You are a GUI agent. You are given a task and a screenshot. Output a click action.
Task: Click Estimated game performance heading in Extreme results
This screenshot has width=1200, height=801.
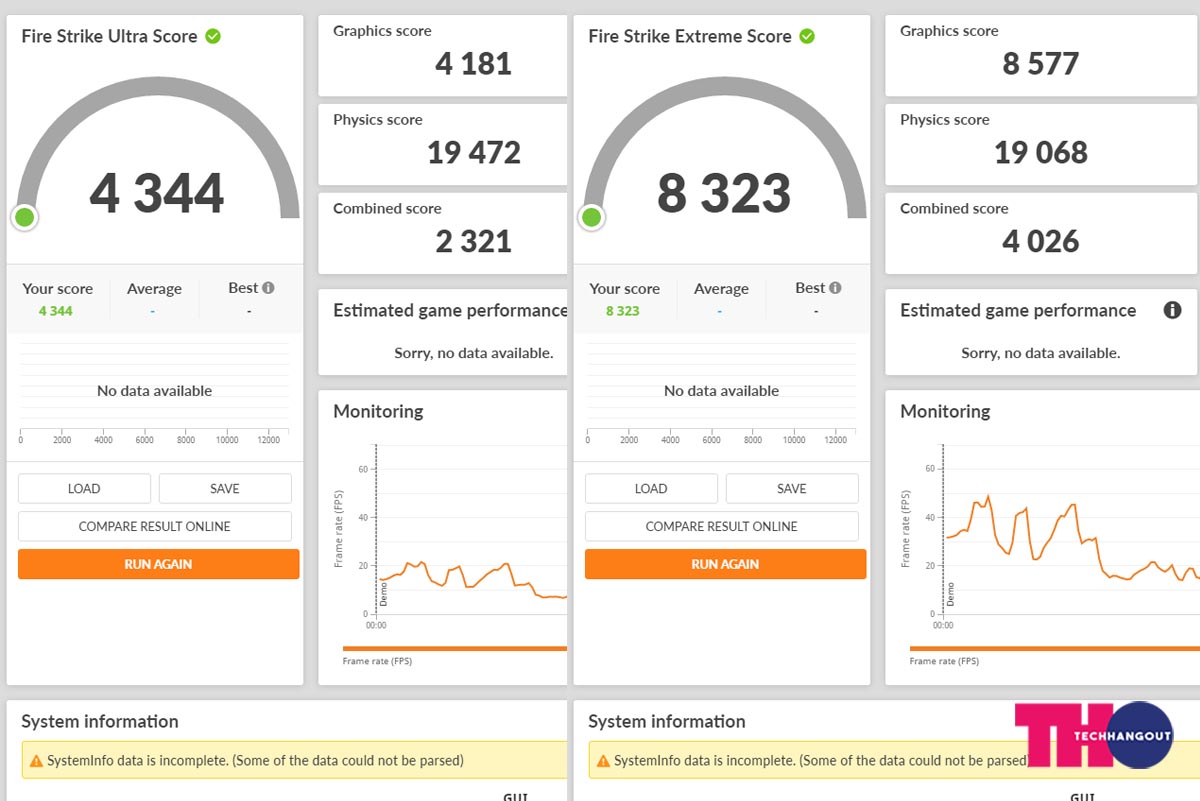pos(1018,311)
